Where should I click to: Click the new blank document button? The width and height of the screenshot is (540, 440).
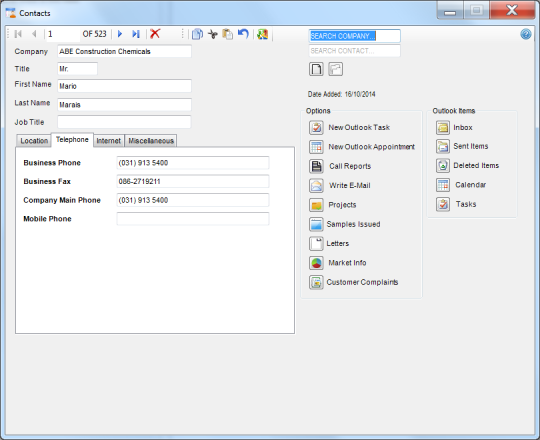pyautogui.click(x=316, y=69)
